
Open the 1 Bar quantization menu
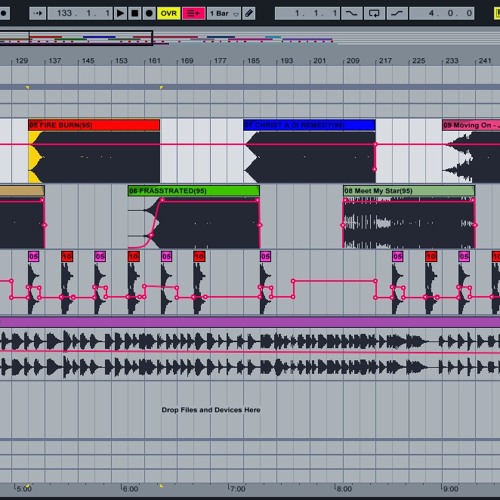coord(224,13)
